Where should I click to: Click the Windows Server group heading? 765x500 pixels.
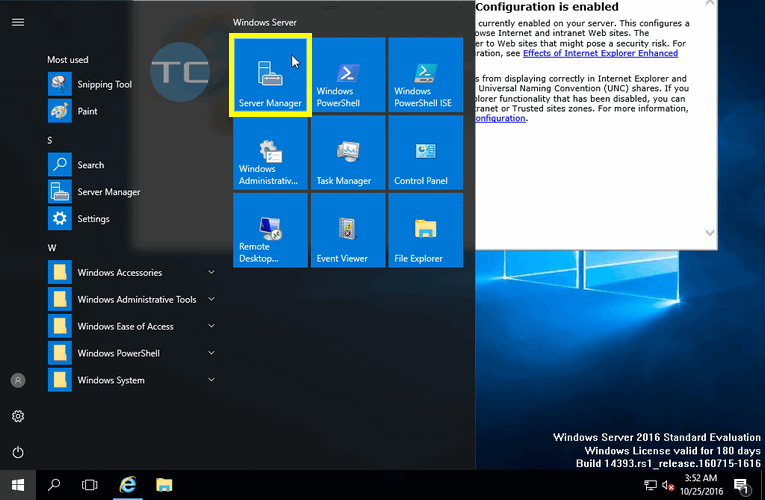click(264, 22)
